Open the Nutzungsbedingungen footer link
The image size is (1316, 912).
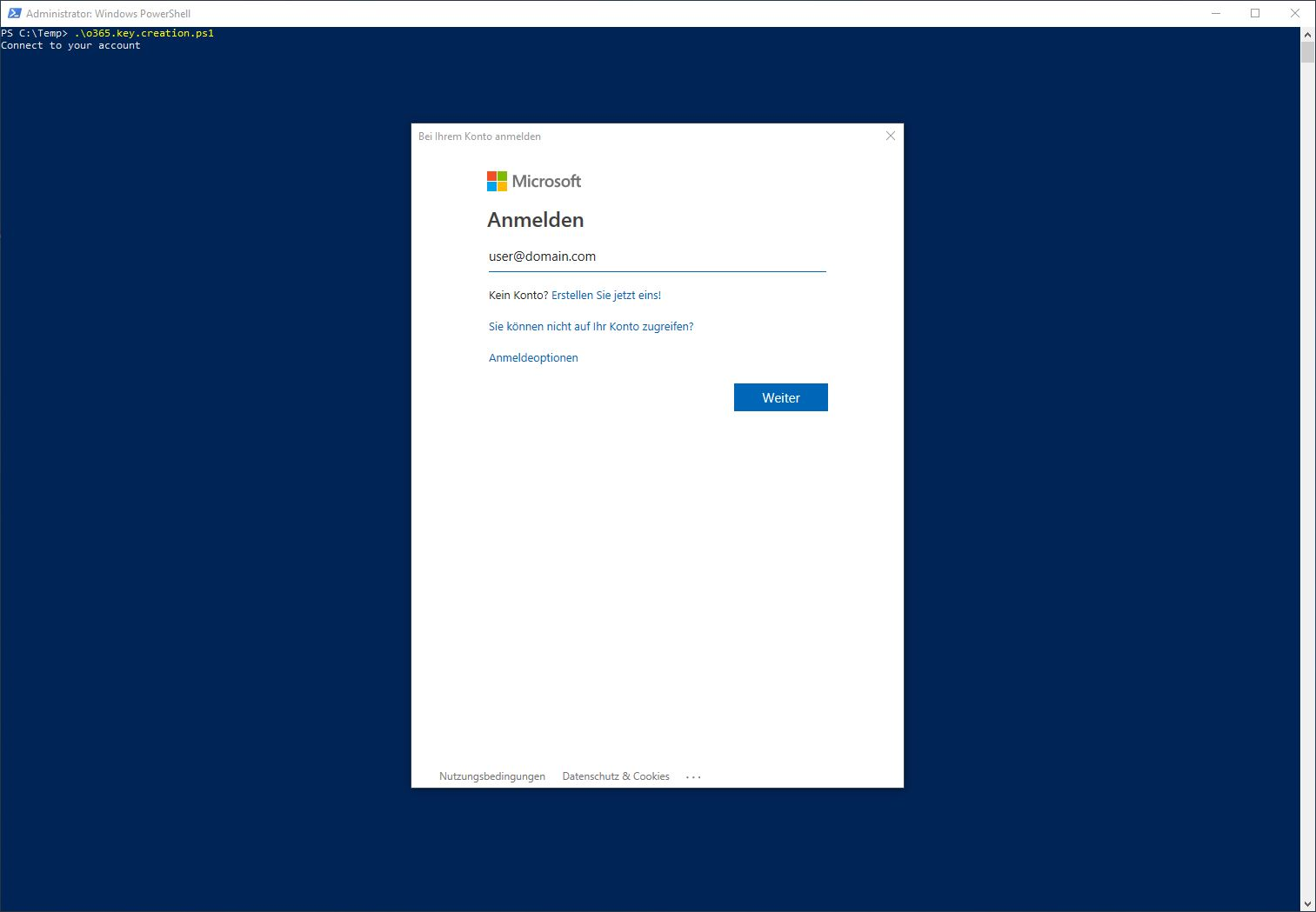(x=492, y=776)
